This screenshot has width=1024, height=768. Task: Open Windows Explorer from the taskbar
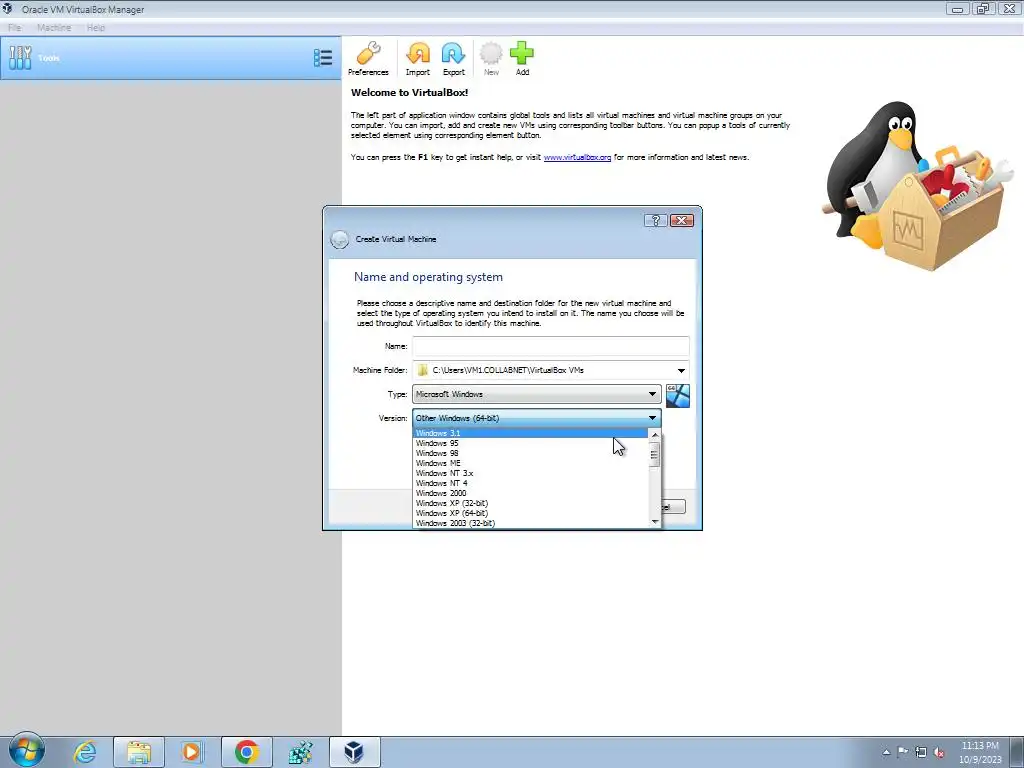(139, 752)
